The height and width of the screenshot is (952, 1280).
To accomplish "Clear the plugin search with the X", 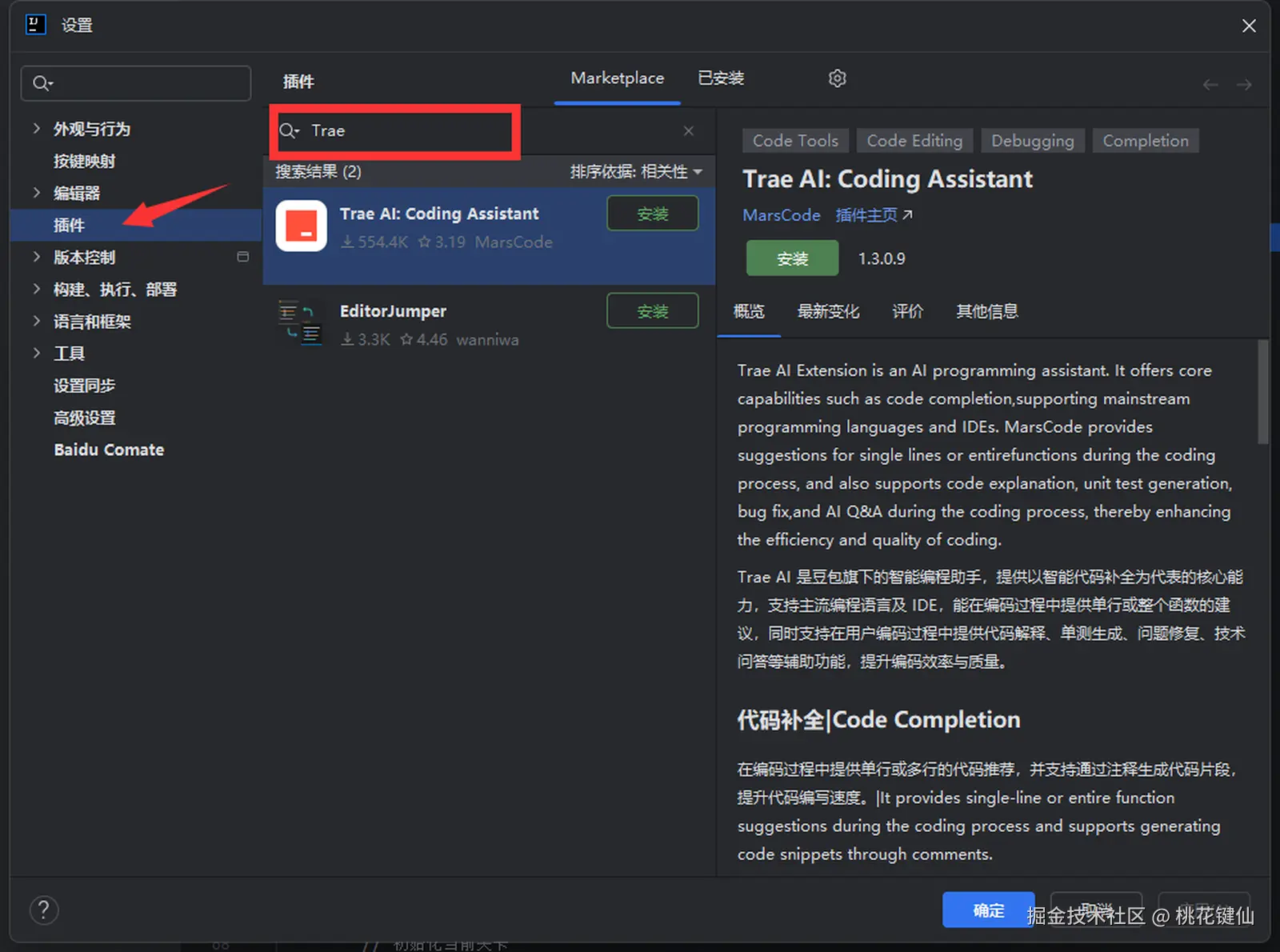I will [x=688, y=130].
